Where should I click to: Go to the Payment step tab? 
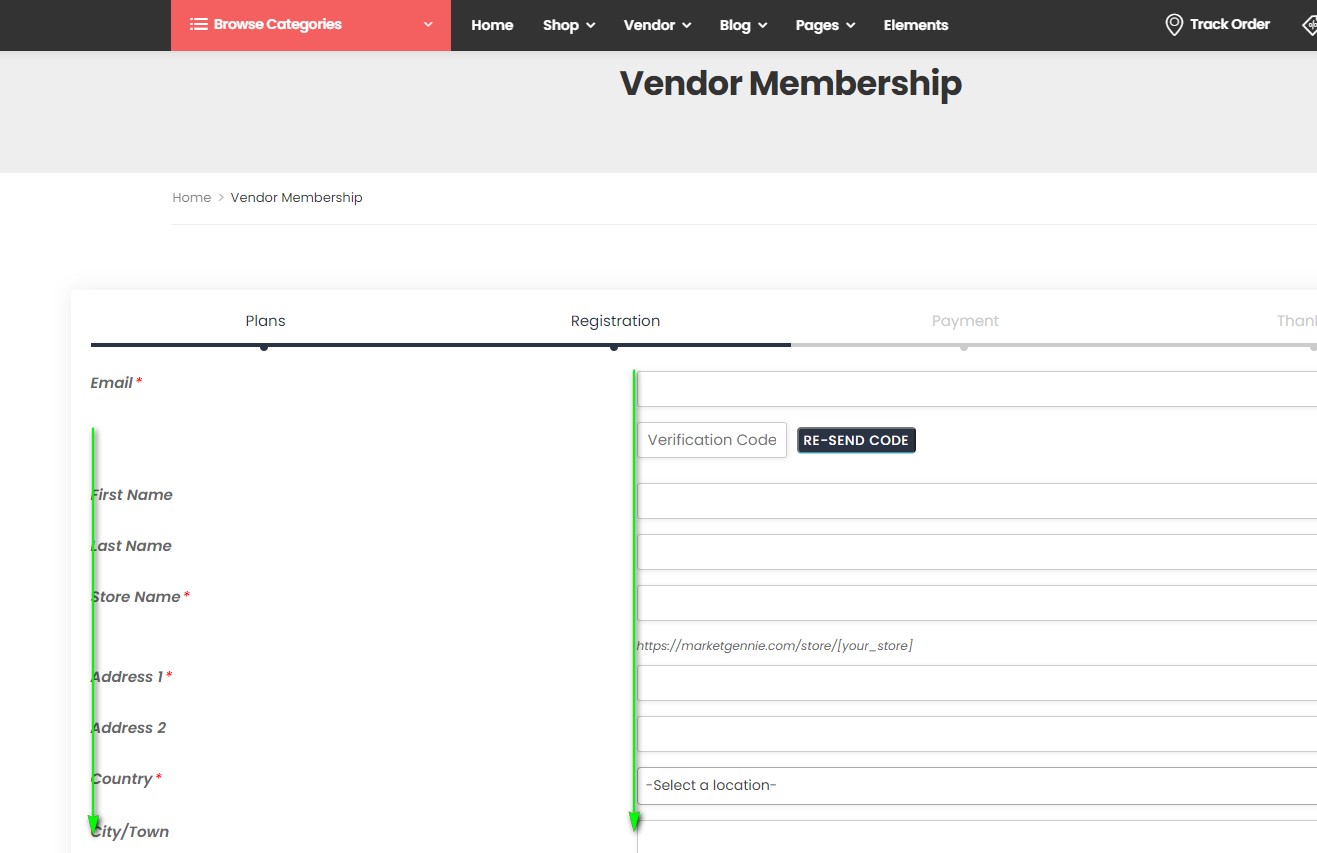pos(965,321)
